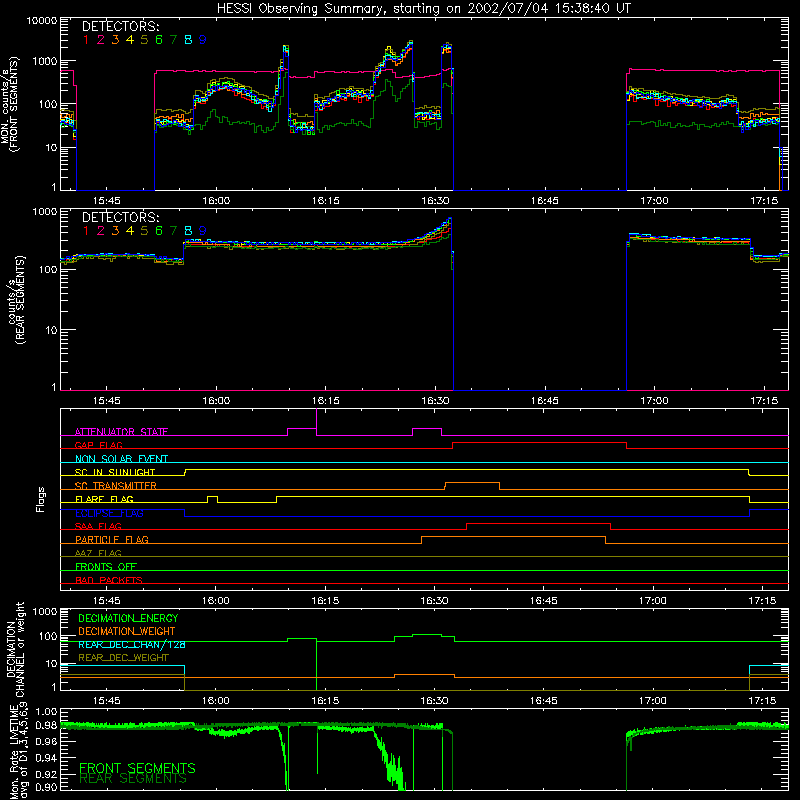The width and height of the screenshot is (800, 800).
Task: Click 'DETECTORS:' label in front segments panel
Action: tap(120, 26)
